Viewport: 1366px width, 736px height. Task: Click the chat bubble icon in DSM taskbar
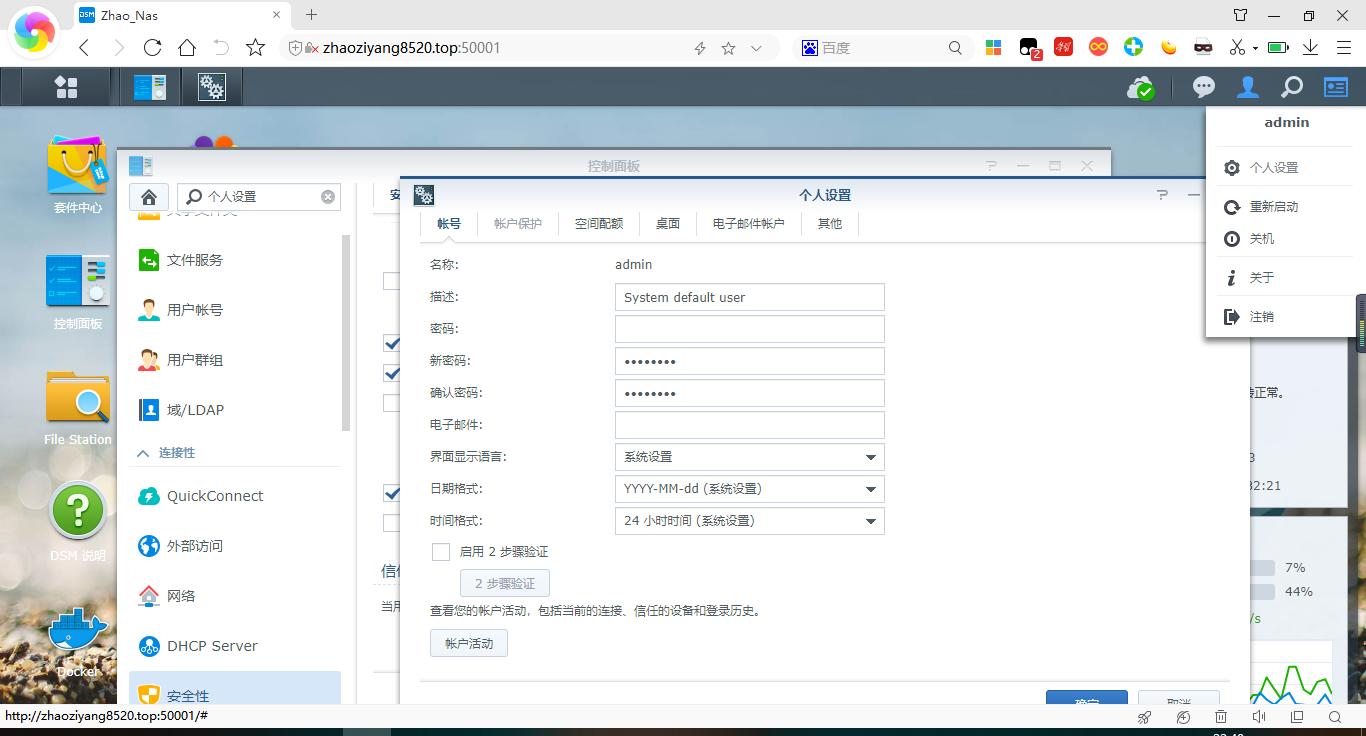pyautogui.click(x=1203, y=86)
